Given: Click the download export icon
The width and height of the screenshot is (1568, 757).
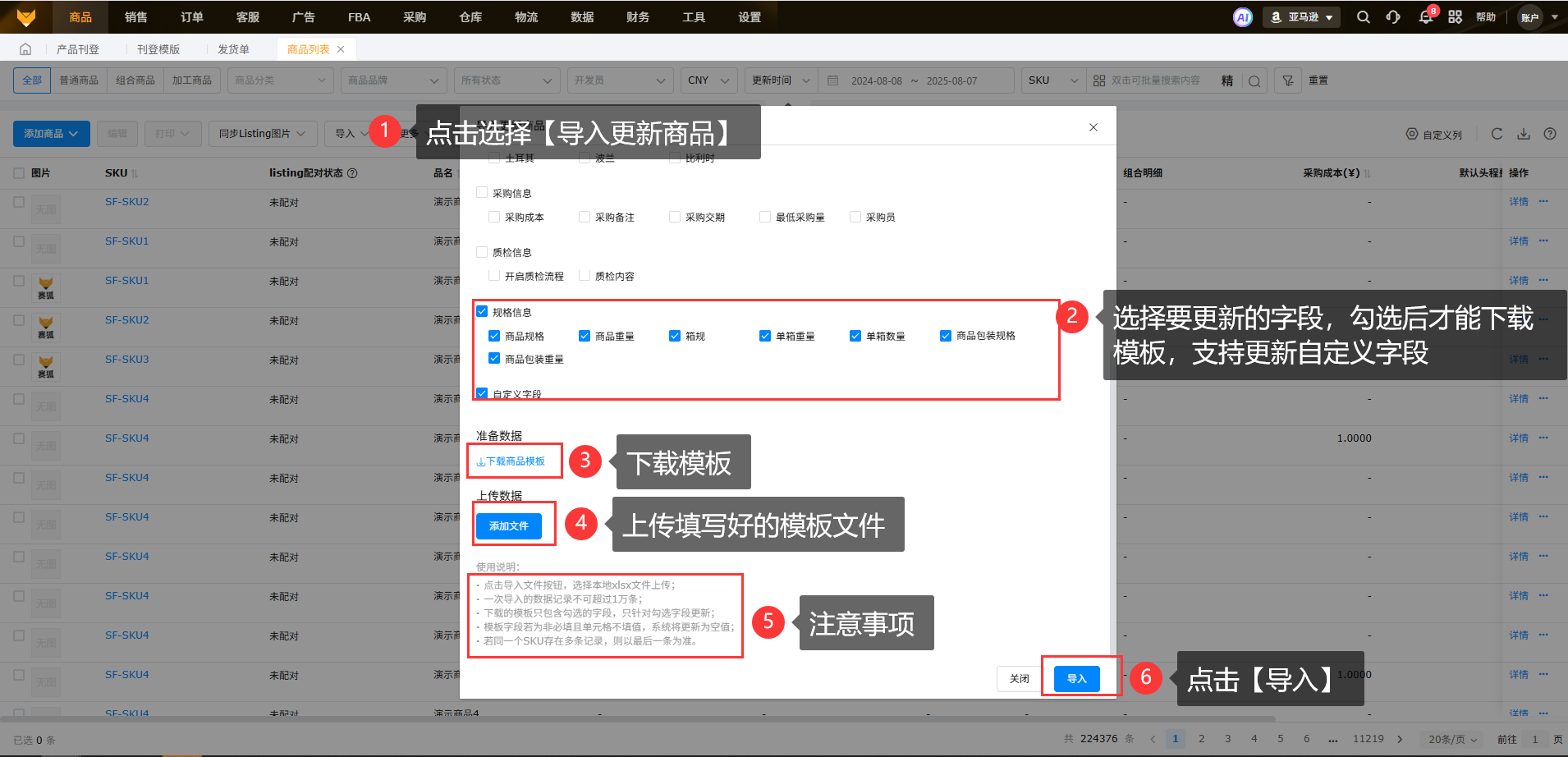Looking at the screenshot, I should pos(1523,134).
